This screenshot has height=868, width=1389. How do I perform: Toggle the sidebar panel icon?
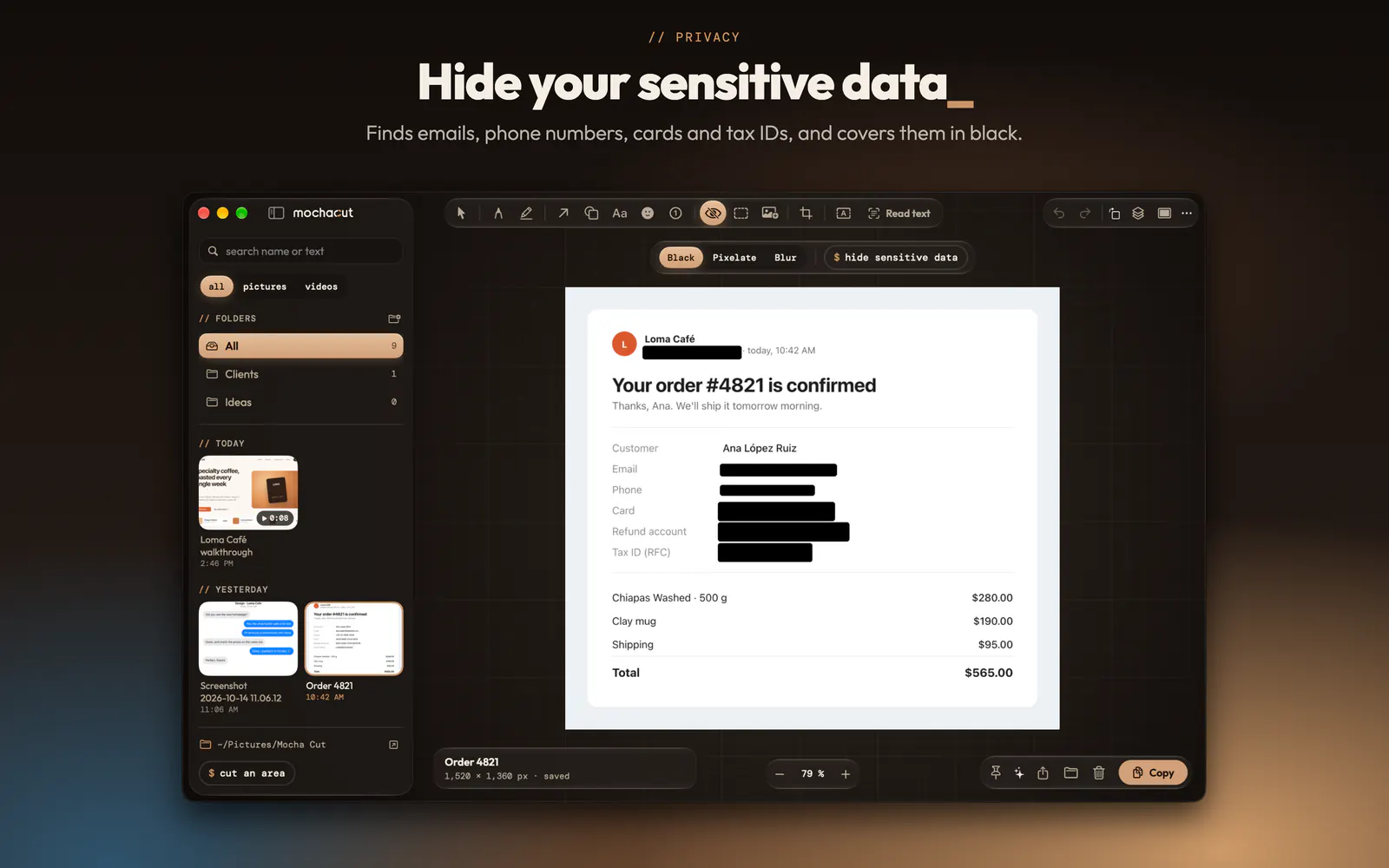coord(276,213)
